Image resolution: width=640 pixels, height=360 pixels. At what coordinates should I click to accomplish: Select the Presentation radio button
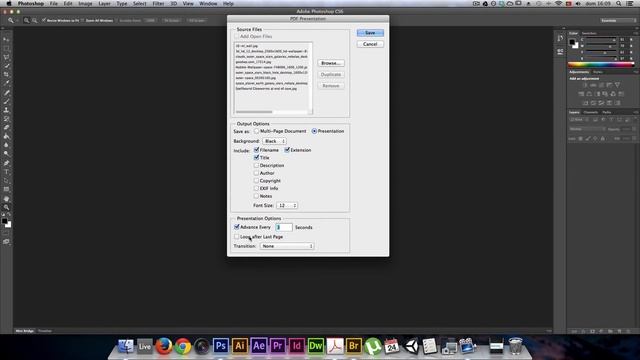[x=314, y=131]
